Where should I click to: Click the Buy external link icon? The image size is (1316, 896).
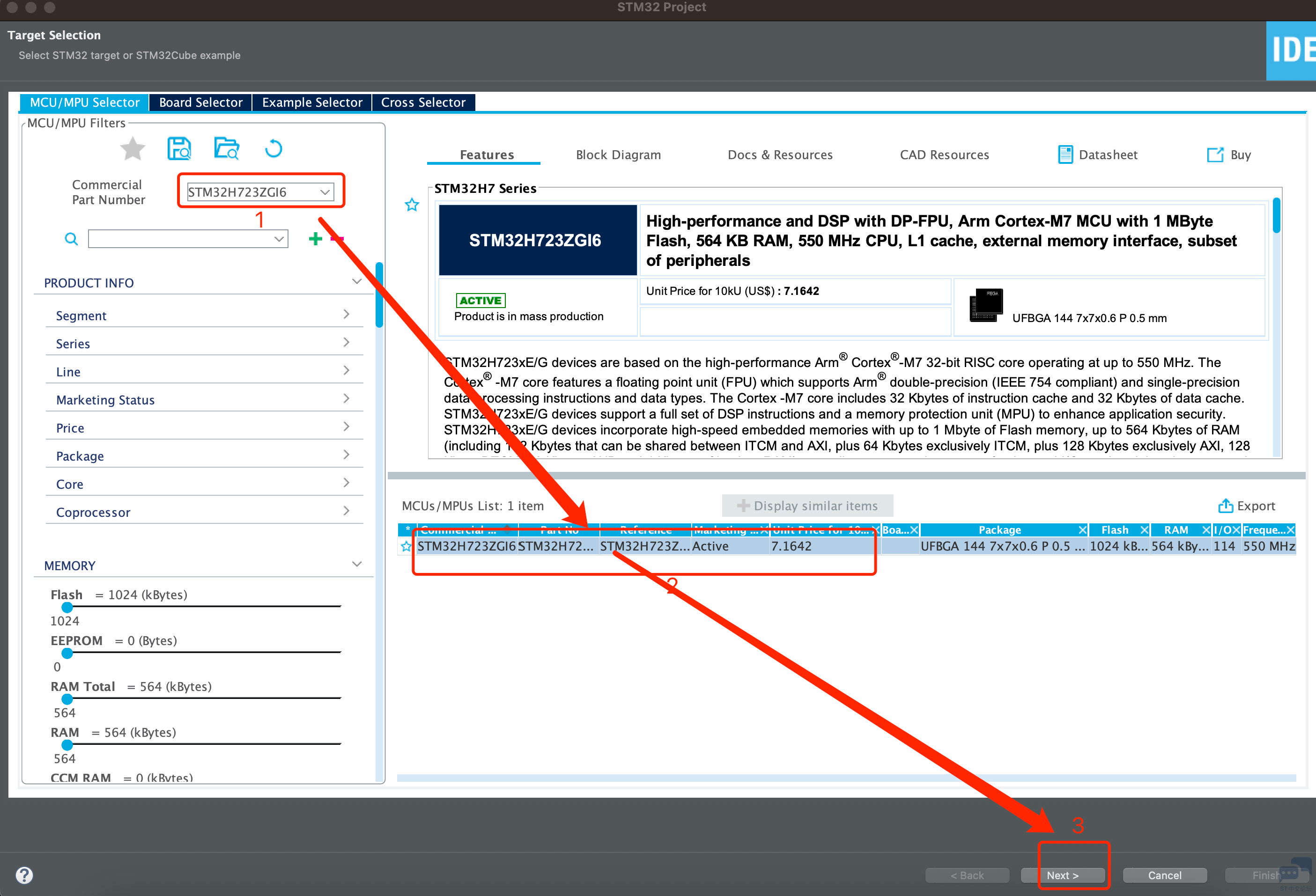[1215, 155]
